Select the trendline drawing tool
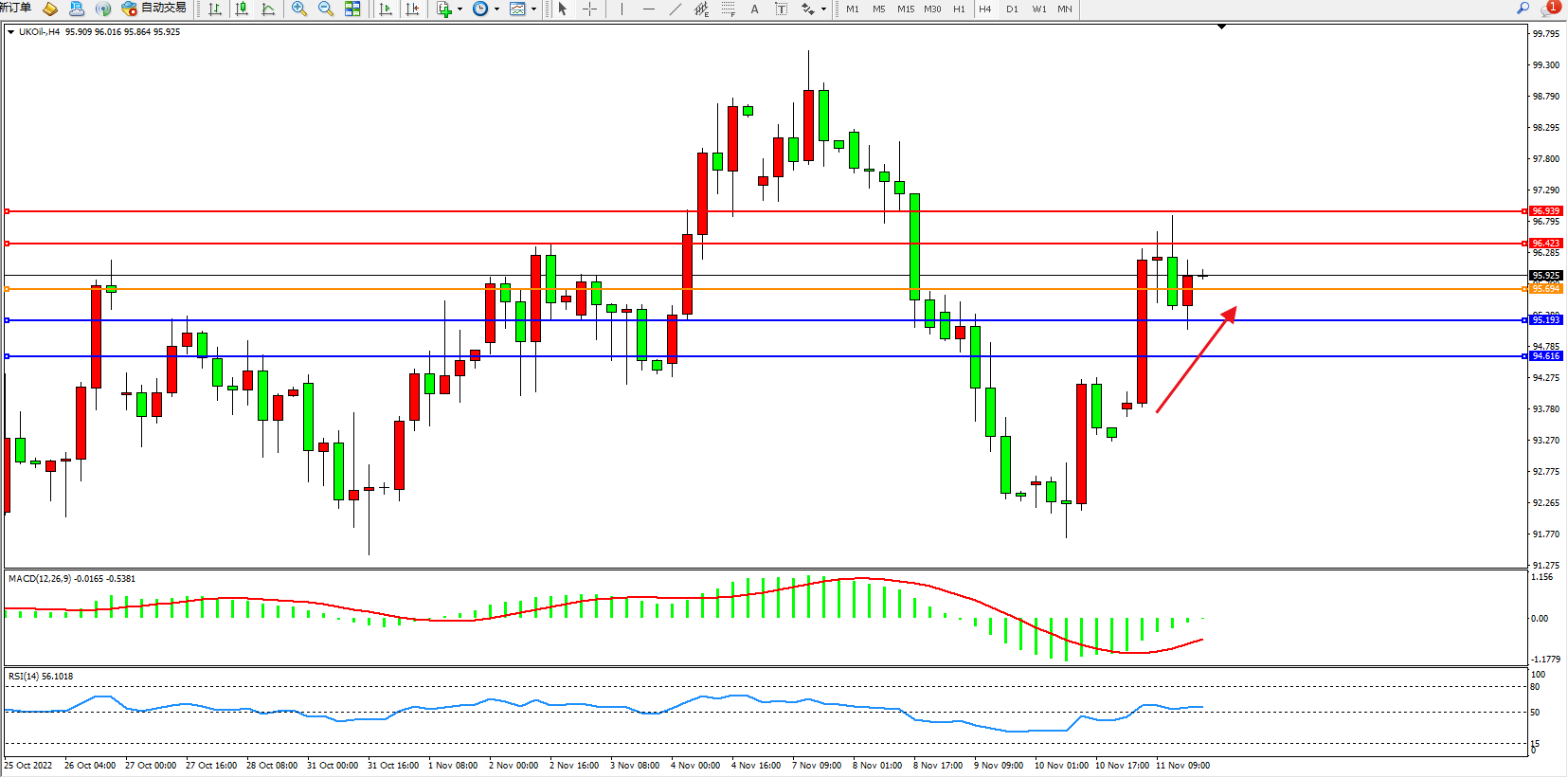This screenshot has height=778, width=1568. (675, 9)
